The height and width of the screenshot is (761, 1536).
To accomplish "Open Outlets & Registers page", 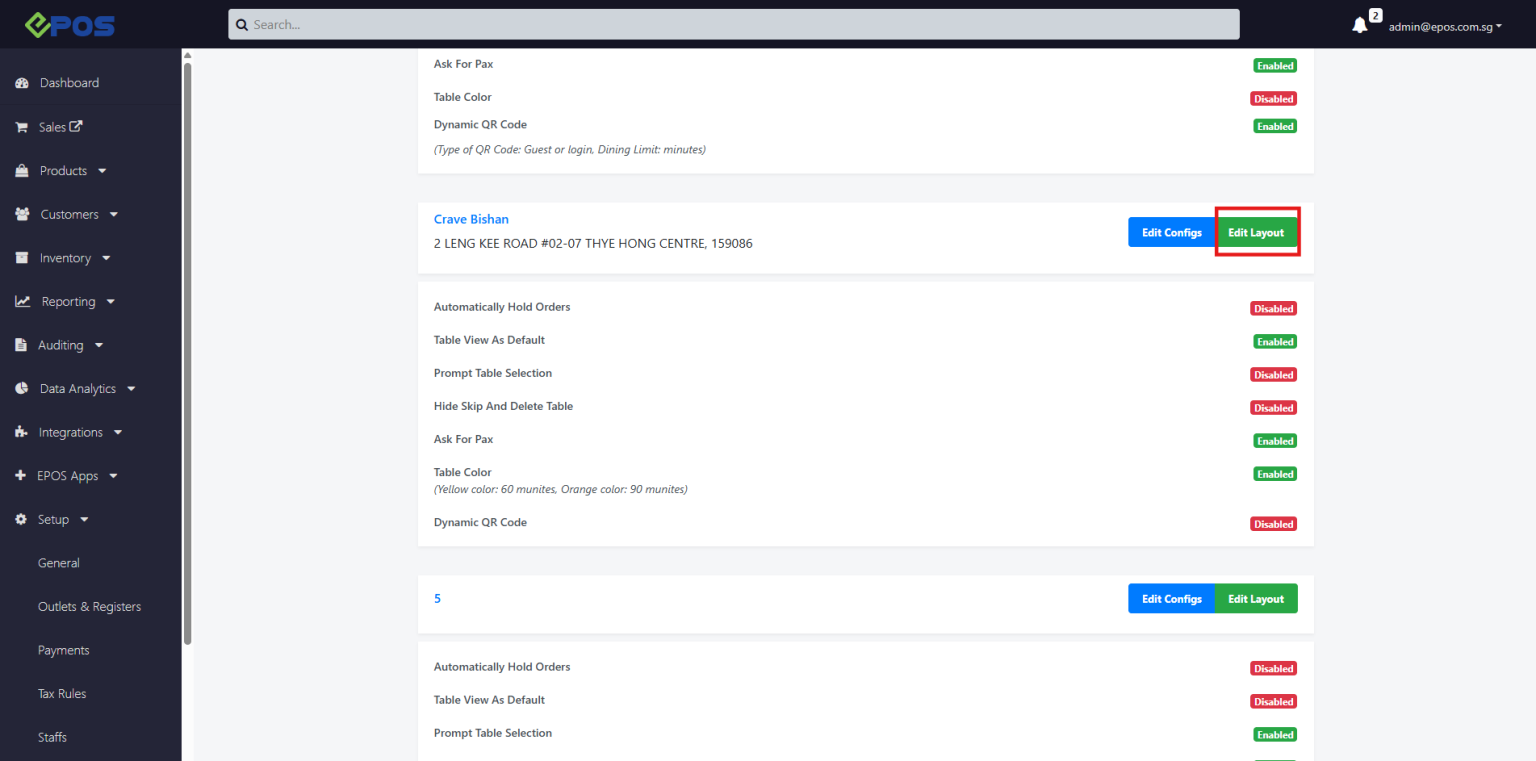I will 89,607.
